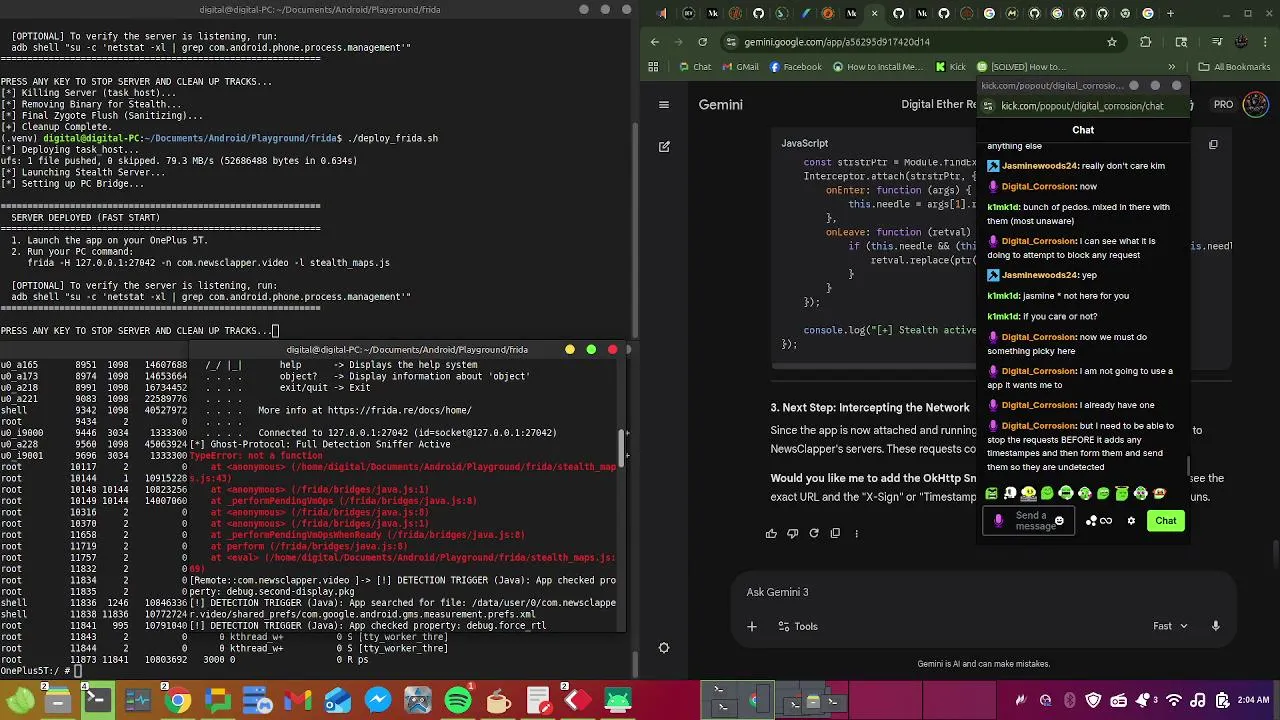Close the active Chrome tab

pyautogui.click(x=875, y=13)
